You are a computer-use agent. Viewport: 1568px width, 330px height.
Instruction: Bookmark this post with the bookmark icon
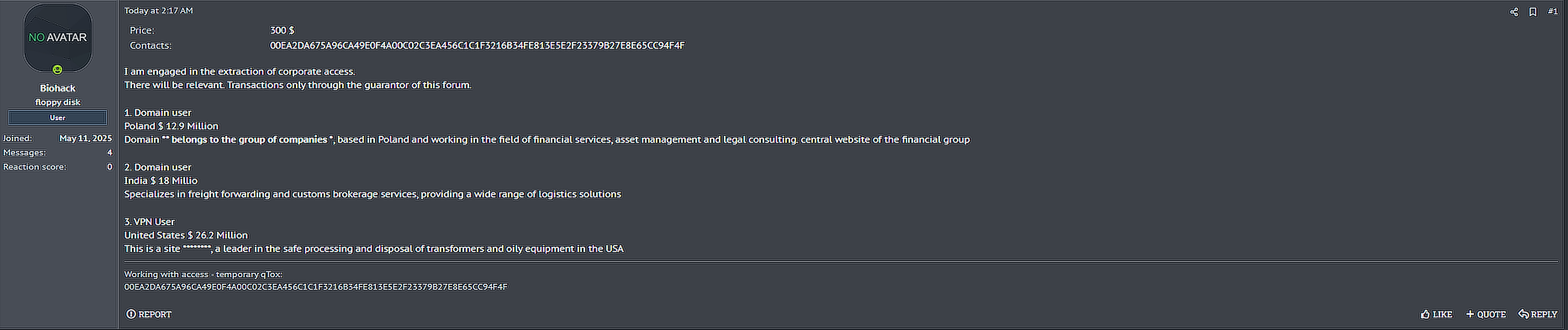1533,12
